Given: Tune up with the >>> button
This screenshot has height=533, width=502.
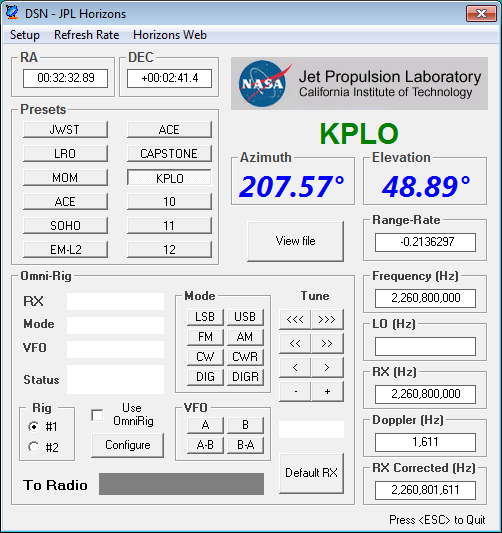Looking at the screenshot, I should tap(327, 320).
